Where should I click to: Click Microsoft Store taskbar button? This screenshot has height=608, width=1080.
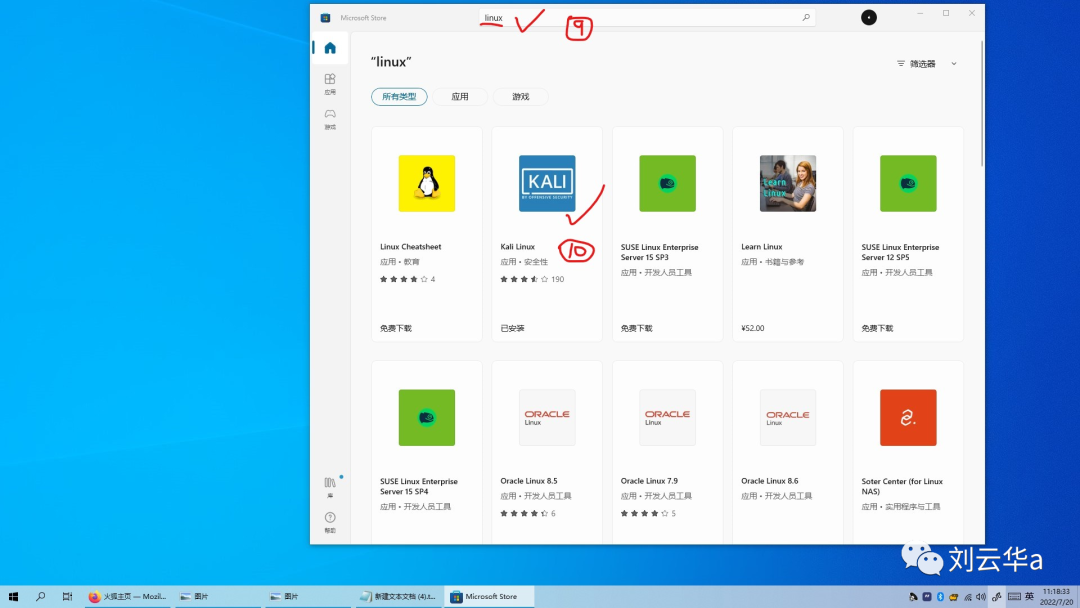click(x=490, y=596)
